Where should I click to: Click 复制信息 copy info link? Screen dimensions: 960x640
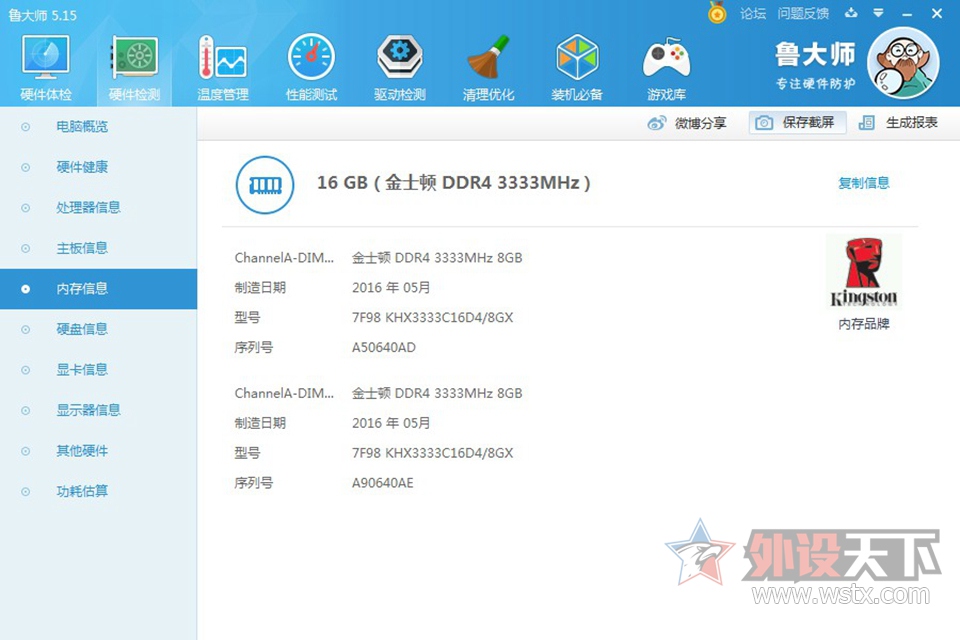tap(864, 183)
